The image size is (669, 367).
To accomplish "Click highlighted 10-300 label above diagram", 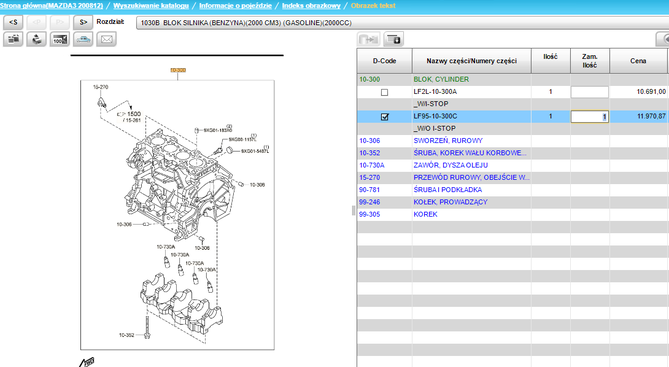I will [x=178, y=70].
